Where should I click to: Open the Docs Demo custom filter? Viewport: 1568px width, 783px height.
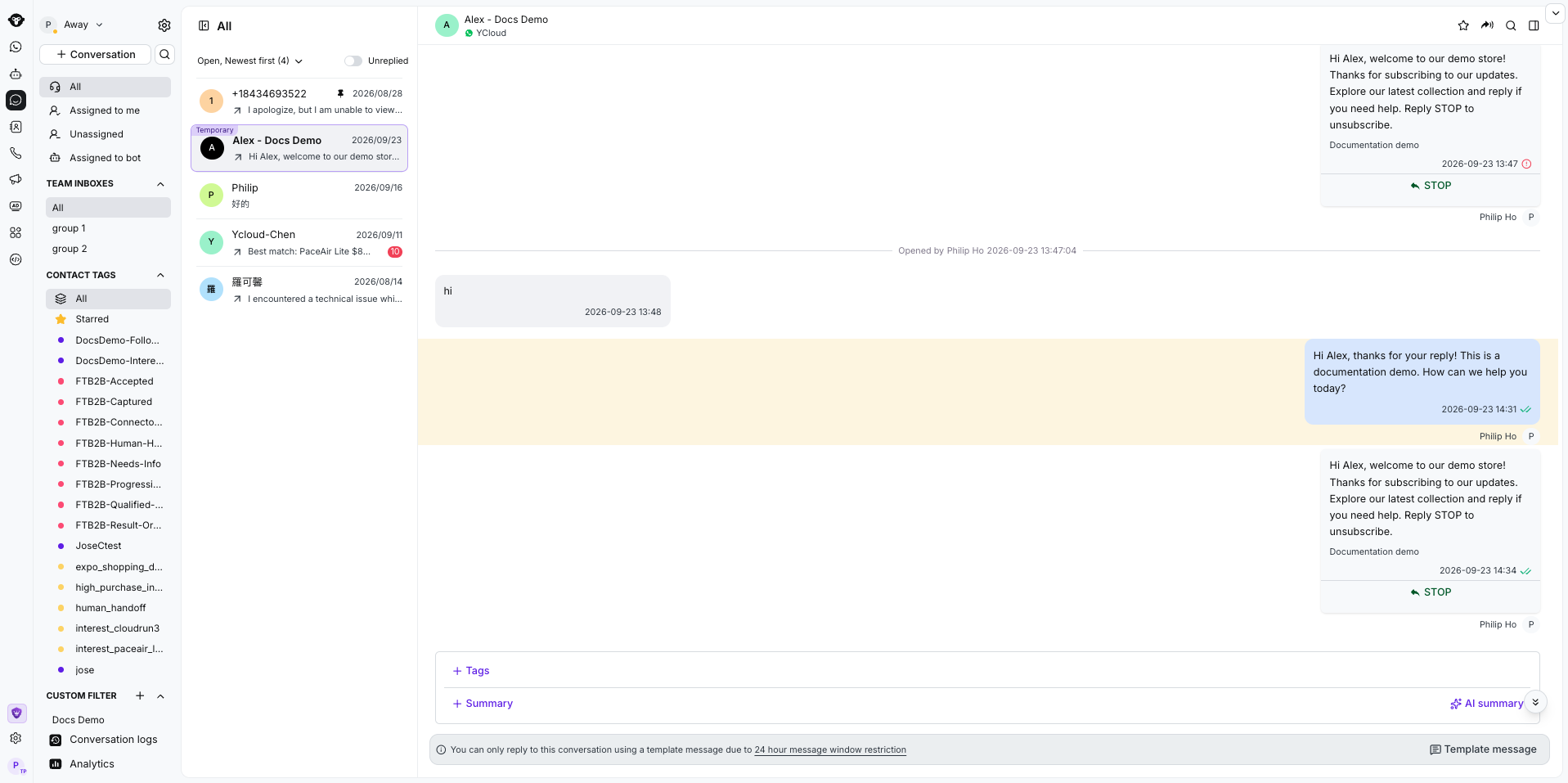coord(108,720)
